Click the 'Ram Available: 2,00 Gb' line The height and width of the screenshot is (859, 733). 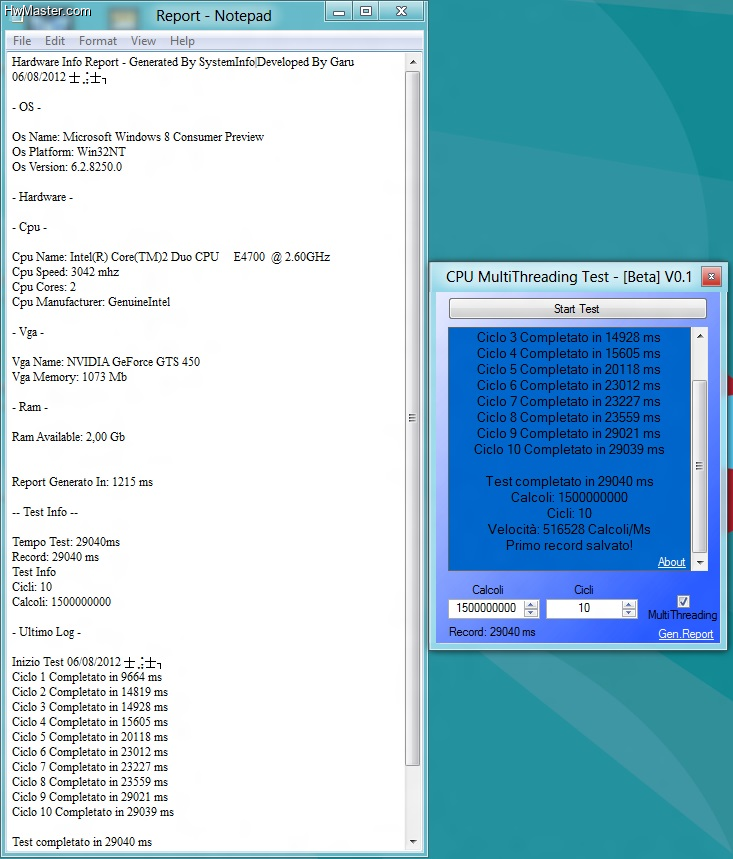point(68,437)
